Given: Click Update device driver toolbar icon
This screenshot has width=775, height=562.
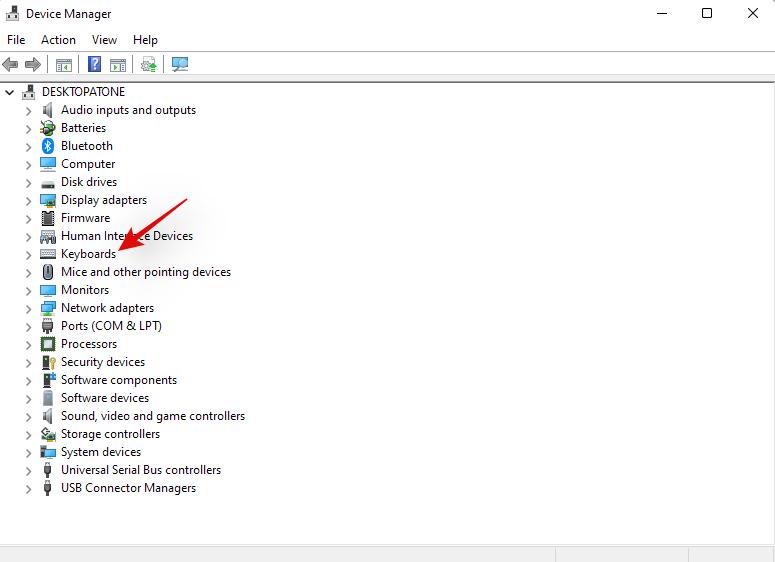Looking at the screenshot, I should coord(149,65).
